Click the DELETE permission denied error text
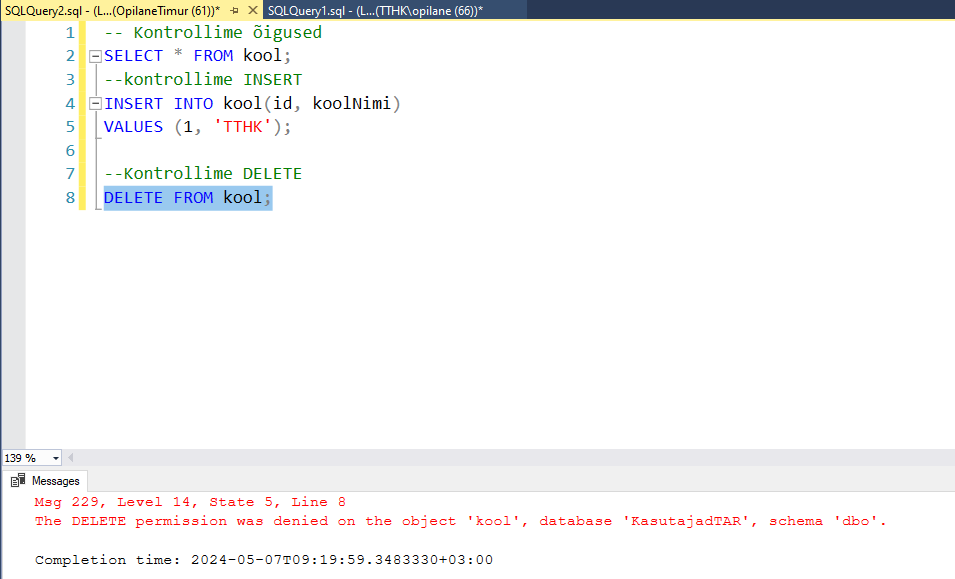The width and height of the screenshot is (955, 579). pyautogui.click(x=460, y=521)
